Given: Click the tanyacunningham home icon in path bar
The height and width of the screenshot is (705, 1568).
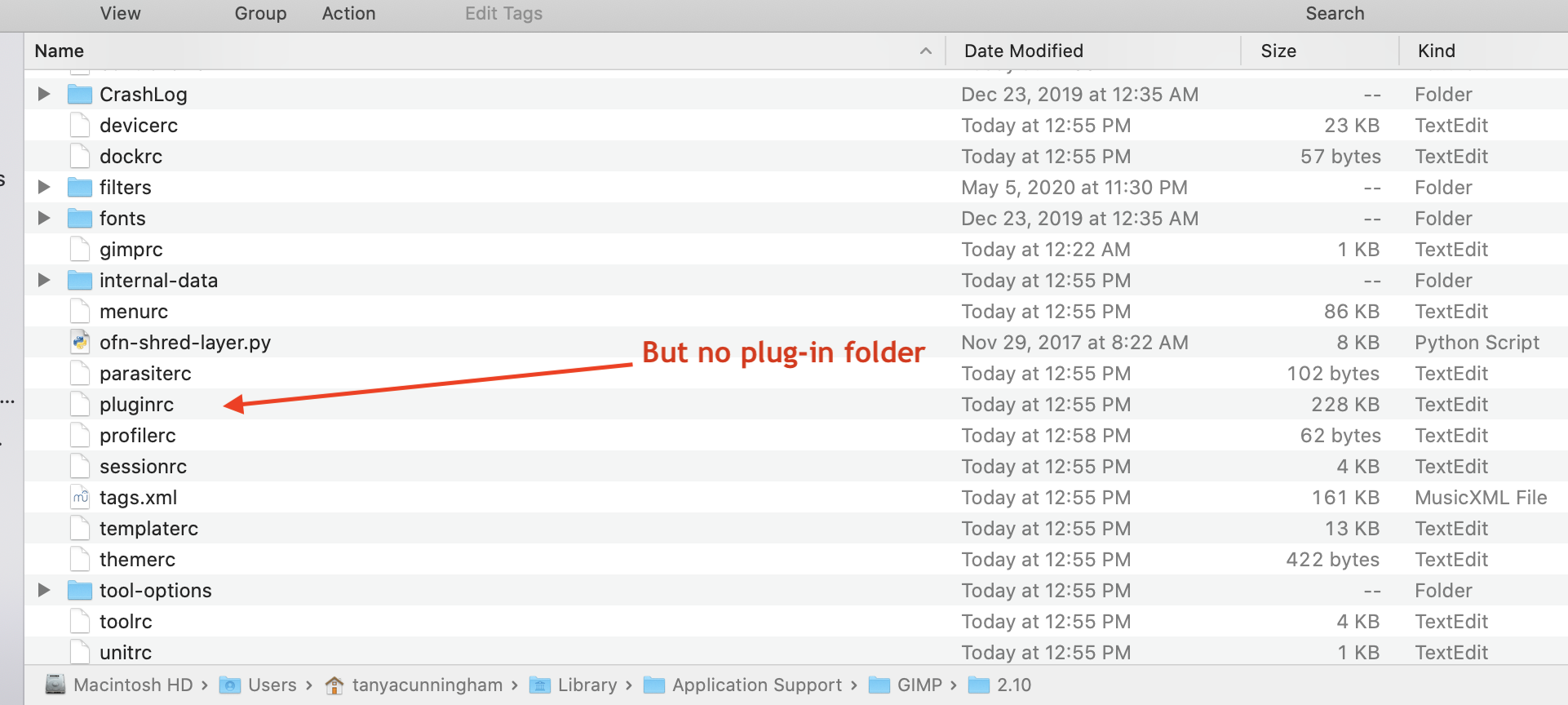Looking at the screenshot, I should [x=334, y=685].
